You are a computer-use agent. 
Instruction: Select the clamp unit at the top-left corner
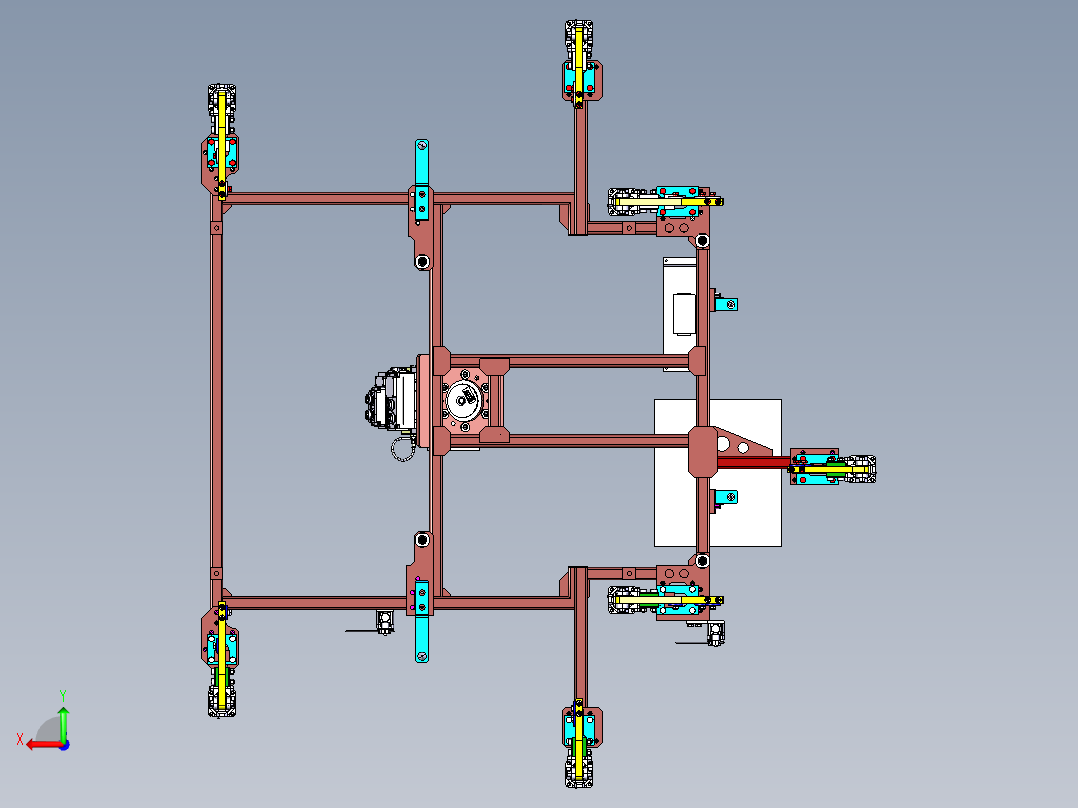(221, 142)
